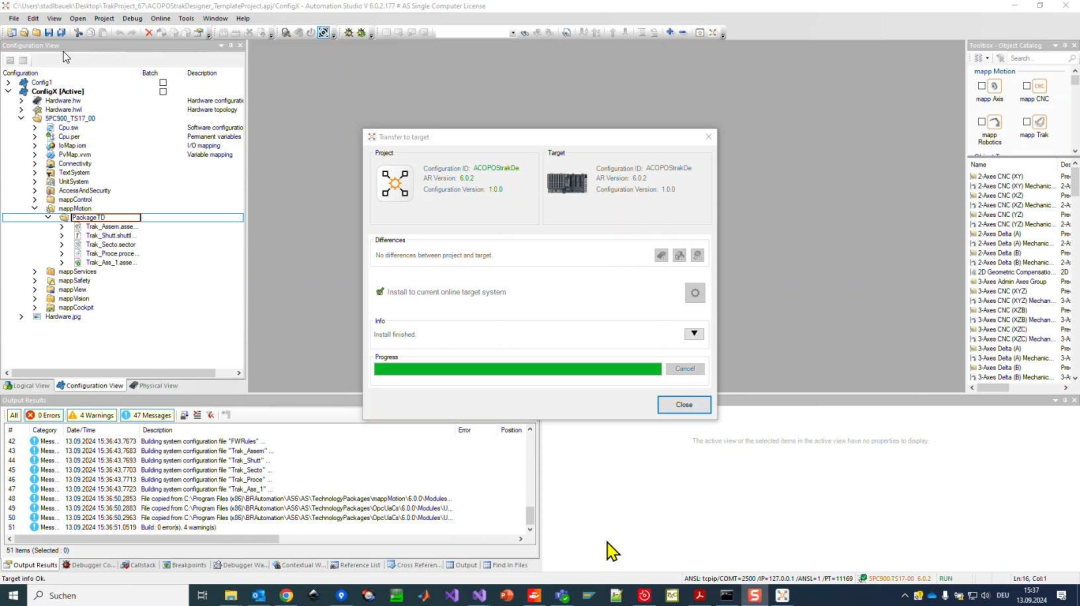Open the Online menu
1080x606 pixels.
click(x=160, y=18)
